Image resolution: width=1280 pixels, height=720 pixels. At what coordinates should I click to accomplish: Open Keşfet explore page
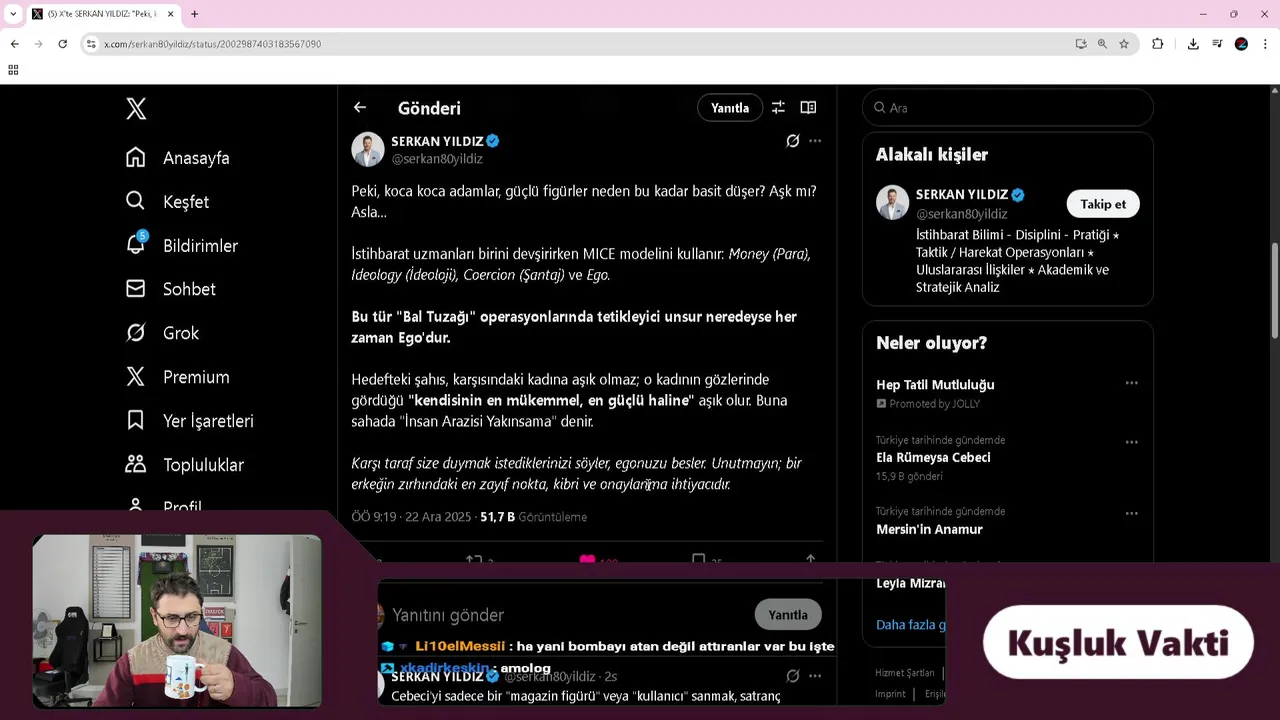tap(168, 202)
